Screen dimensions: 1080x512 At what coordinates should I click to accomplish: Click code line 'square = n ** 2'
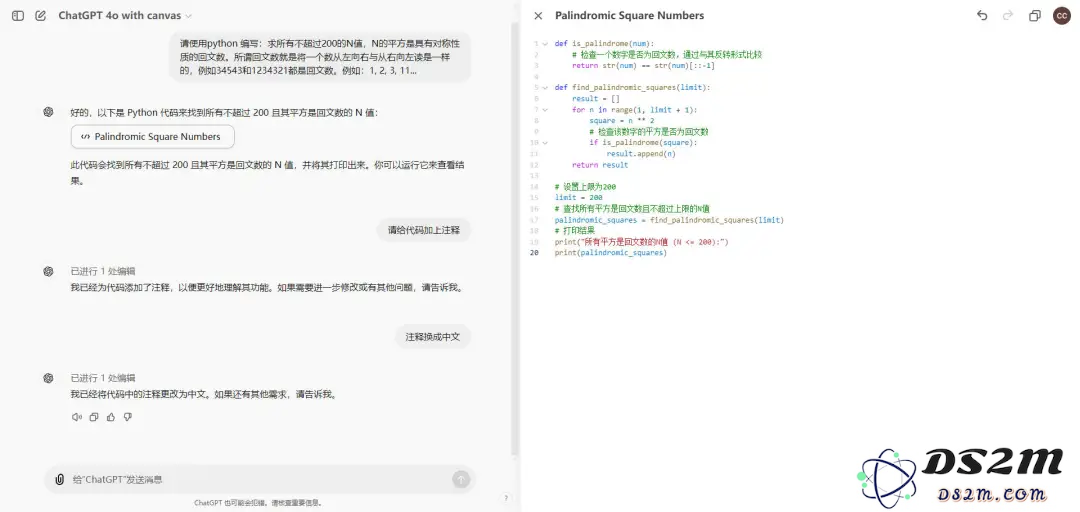[622, 121]
